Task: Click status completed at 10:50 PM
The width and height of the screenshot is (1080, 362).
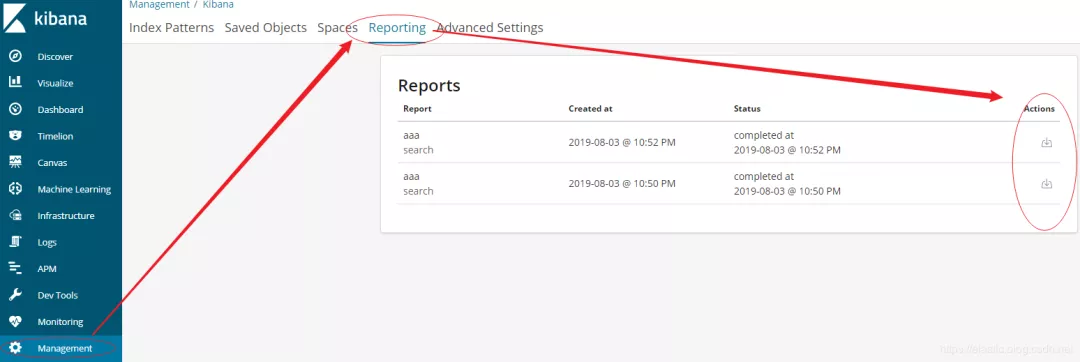Action: coord(787,183)
